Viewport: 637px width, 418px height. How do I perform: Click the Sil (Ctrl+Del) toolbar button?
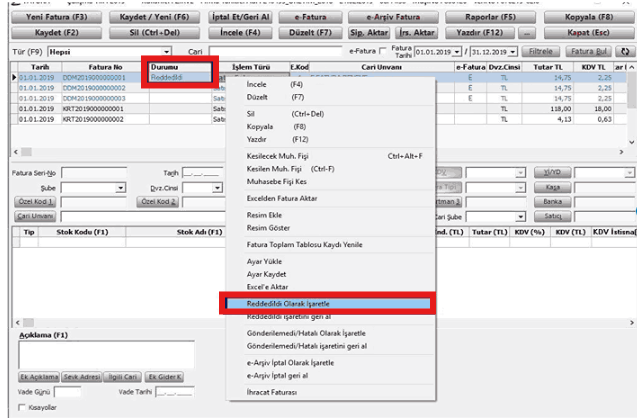pos(154,33)
